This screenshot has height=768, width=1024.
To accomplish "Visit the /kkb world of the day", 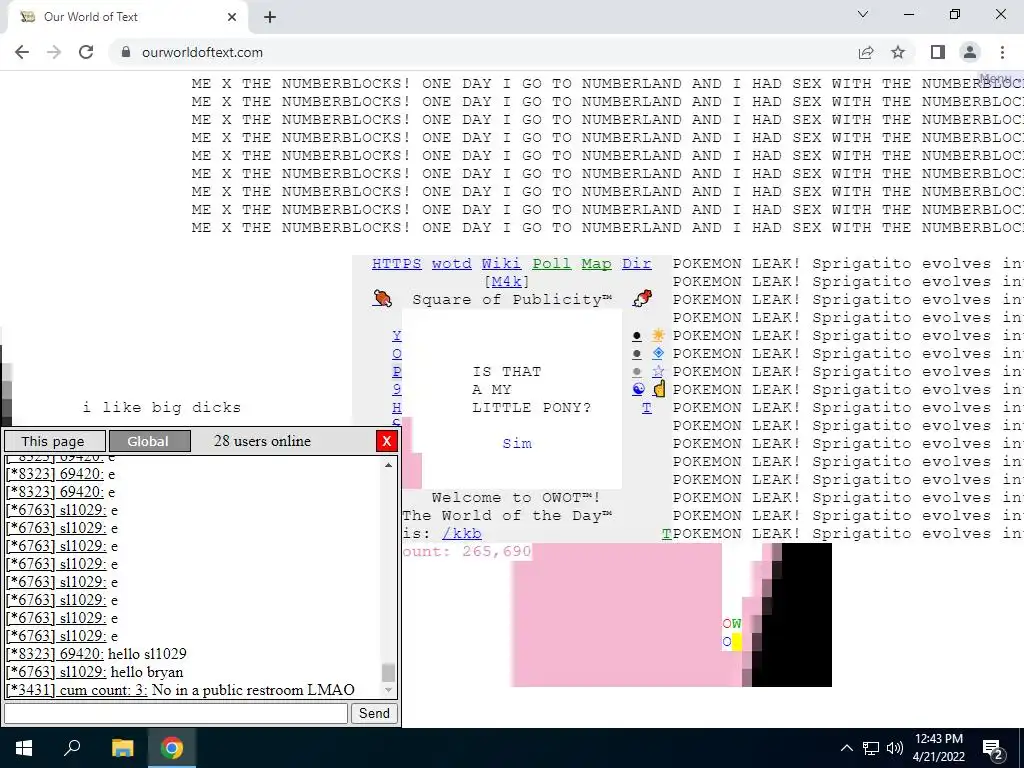I will click(462, 534).
